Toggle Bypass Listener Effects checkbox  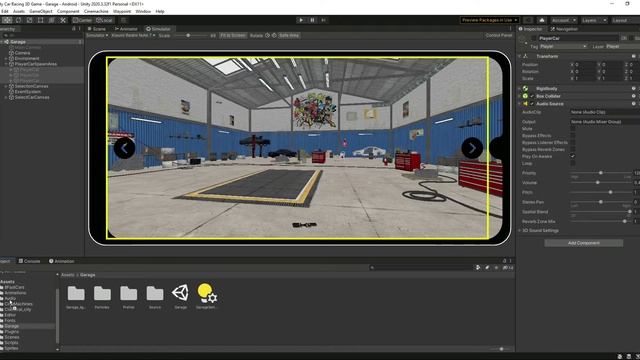click(x=573, y=142)
